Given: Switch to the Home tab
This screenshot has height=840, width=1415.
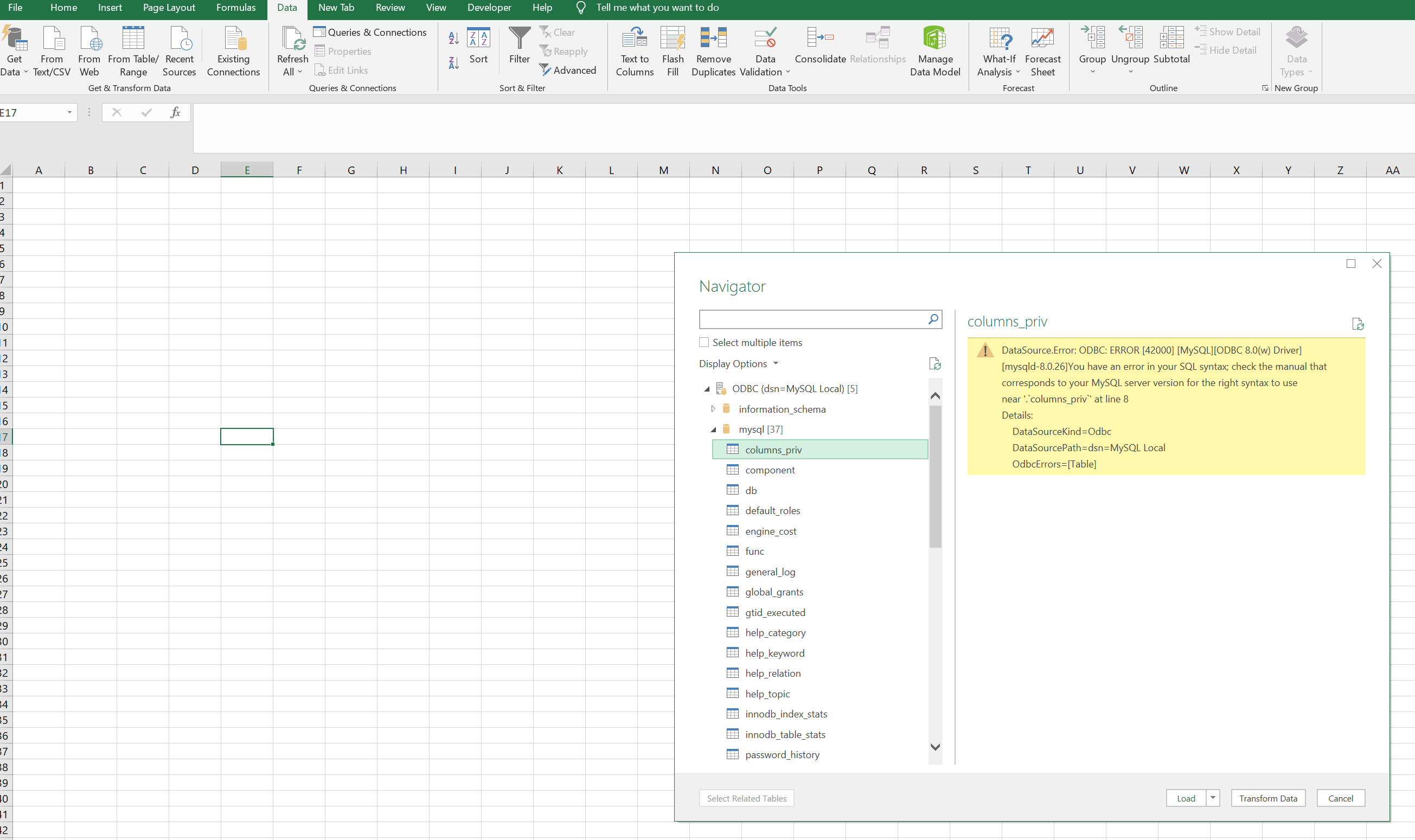Looking at the screenshot, I should point(63,8).
